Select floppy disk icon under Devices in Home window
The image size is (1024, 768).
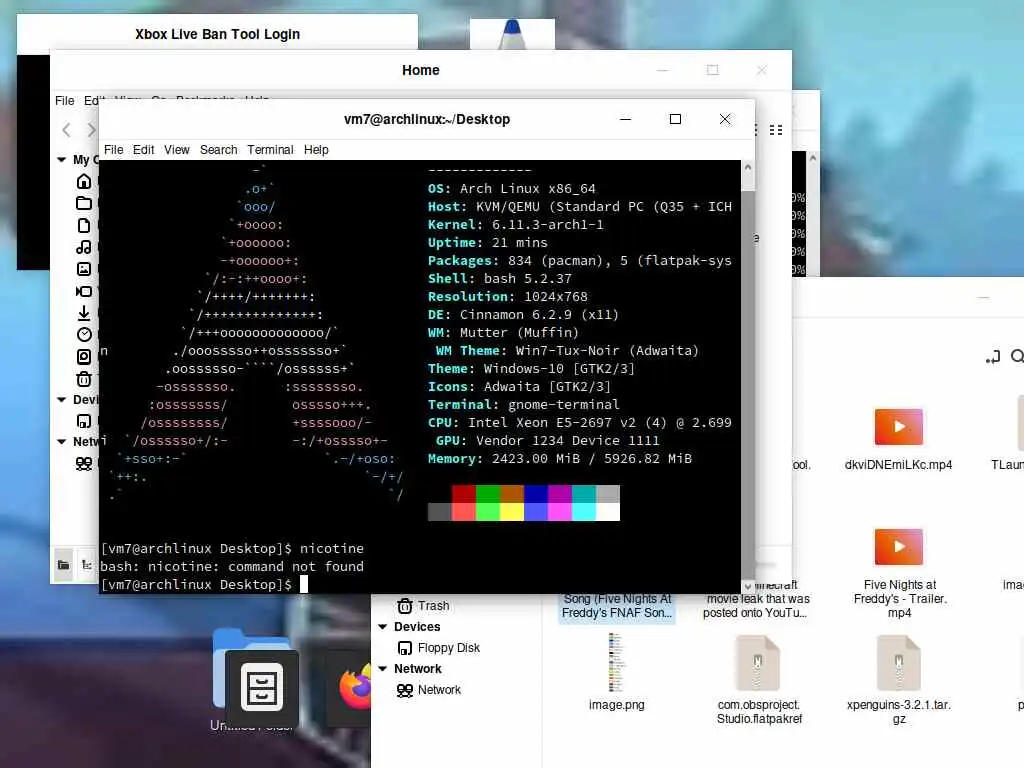[x=84, y=421]
